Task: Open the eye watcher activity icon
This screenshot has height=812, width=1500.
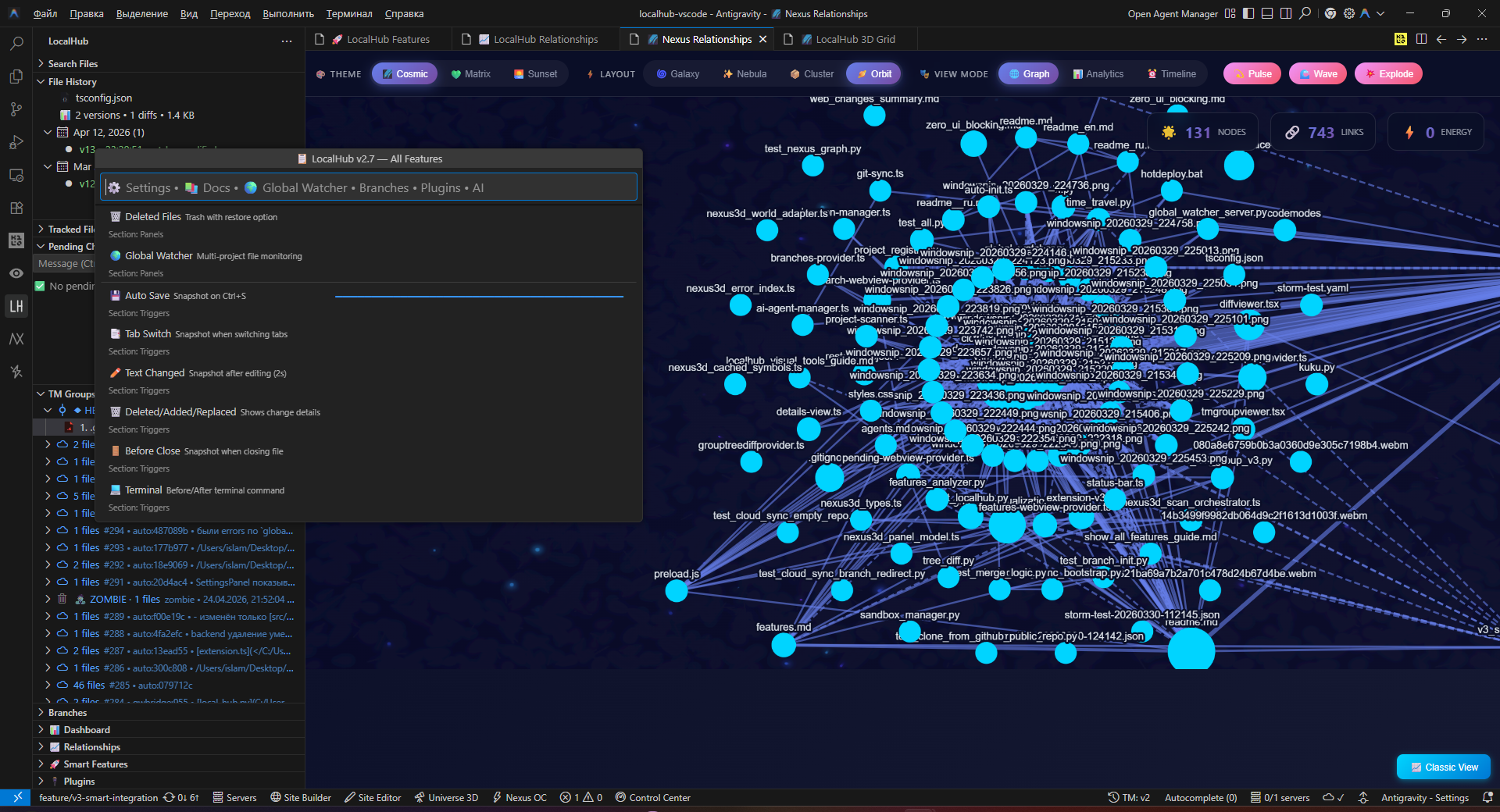Action: pyautogui.click(x=16, y=273)
